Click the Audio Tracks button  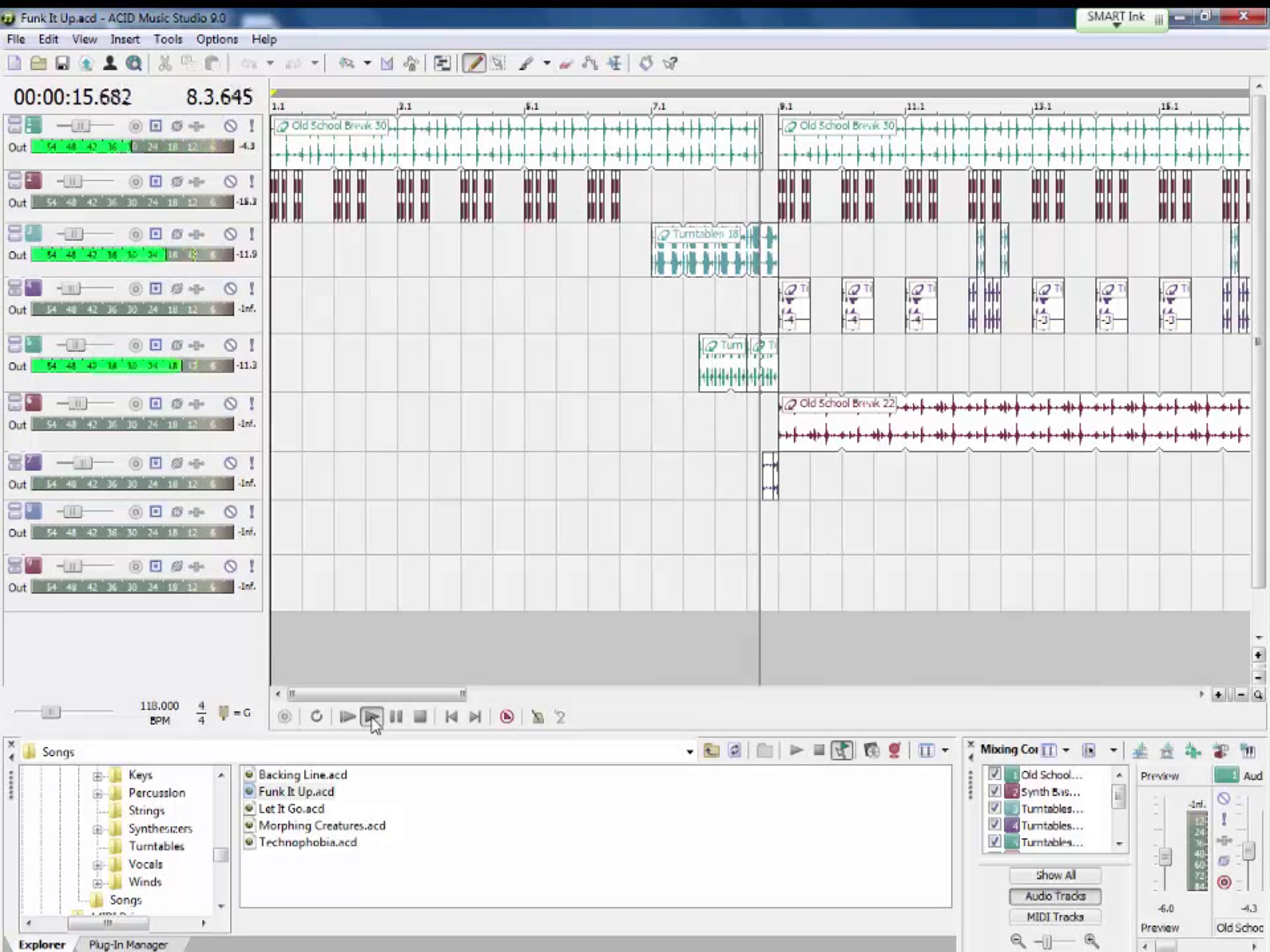click(1055, 896)
